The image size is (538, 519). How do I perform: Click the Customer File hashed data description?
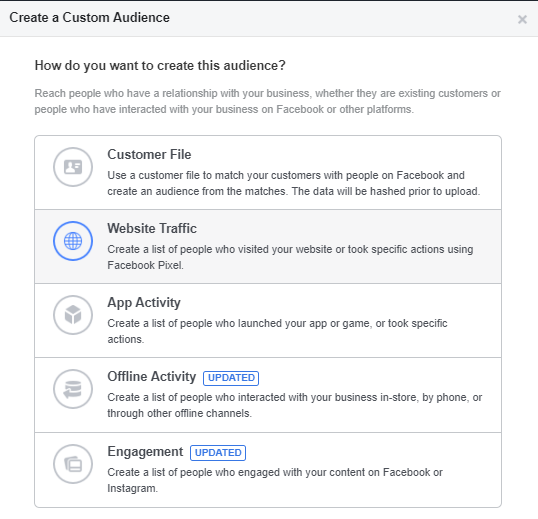point(294,183)
